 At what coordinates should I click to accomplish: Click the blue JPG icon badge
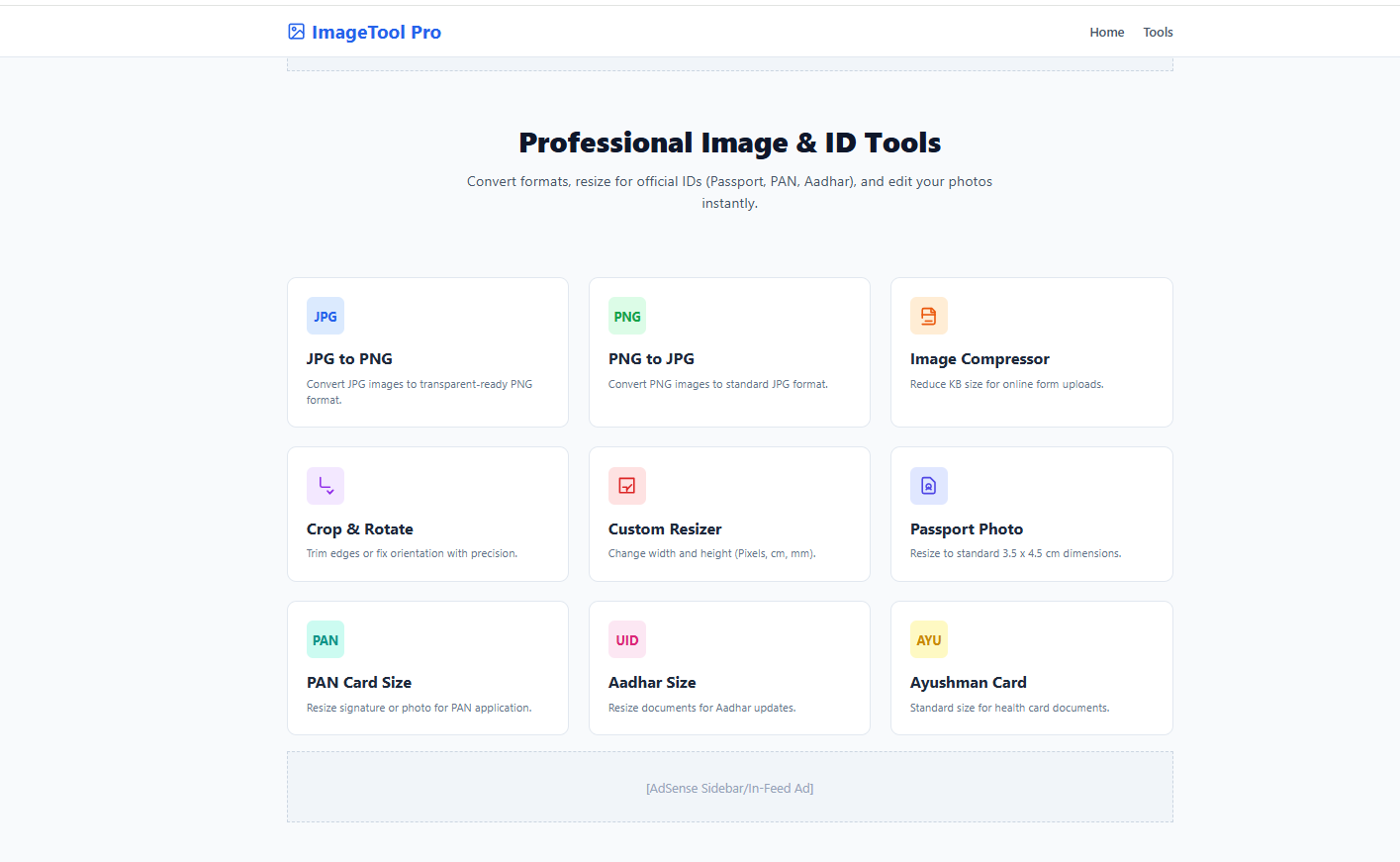pyautogui.click(x=326, y=317)
